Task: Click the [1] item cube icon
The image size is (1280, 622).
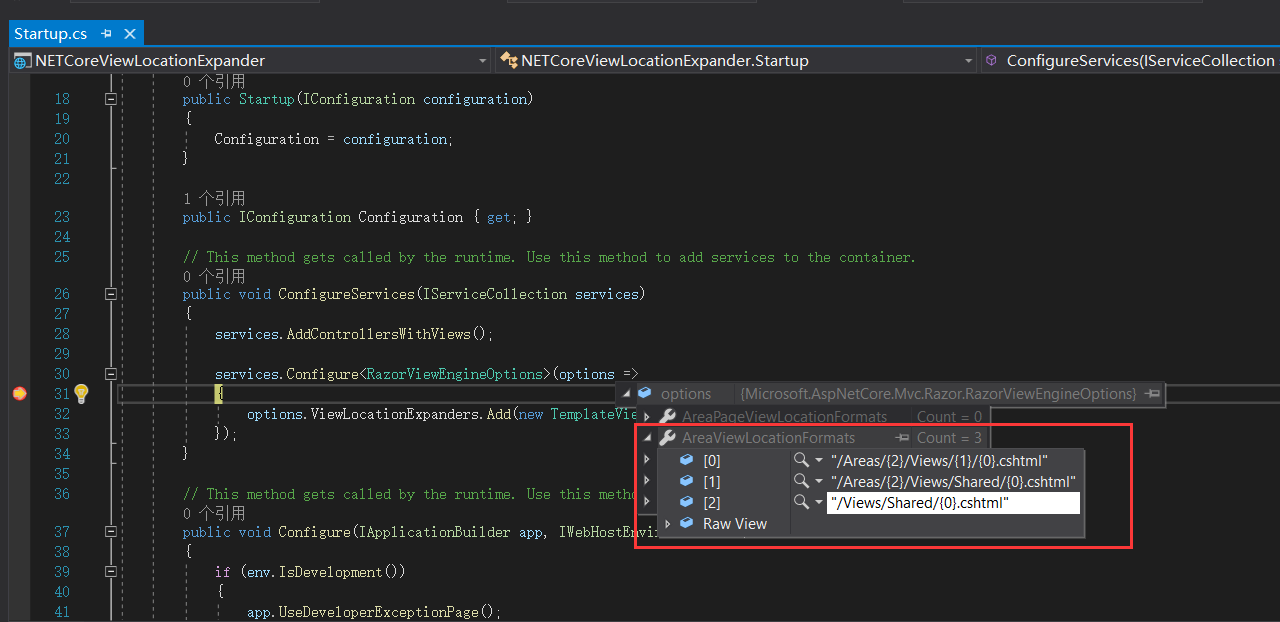Action: 686,481
